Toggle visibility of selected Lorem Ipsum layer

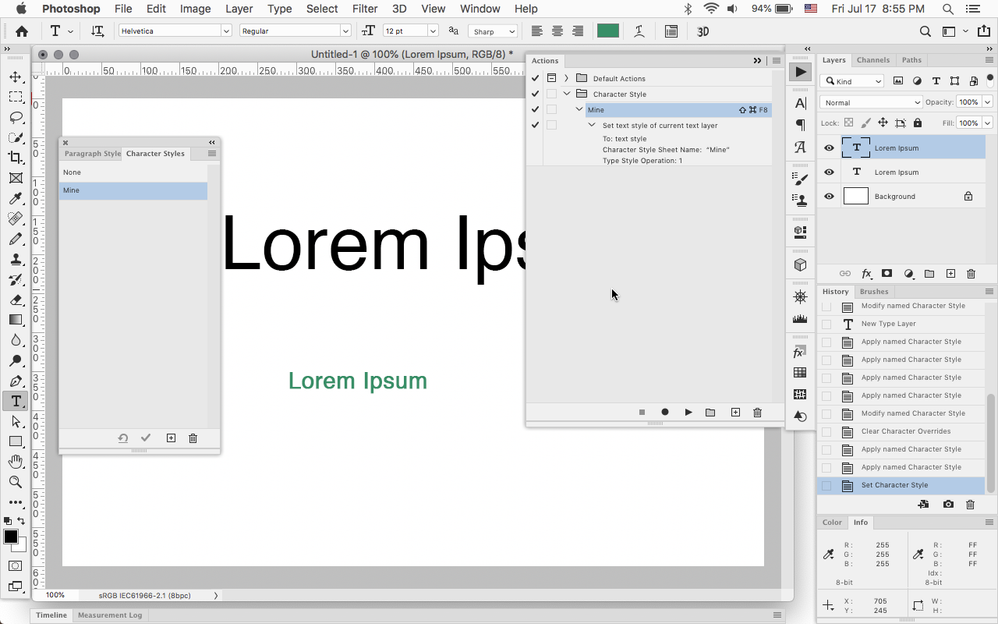point(828,148)
